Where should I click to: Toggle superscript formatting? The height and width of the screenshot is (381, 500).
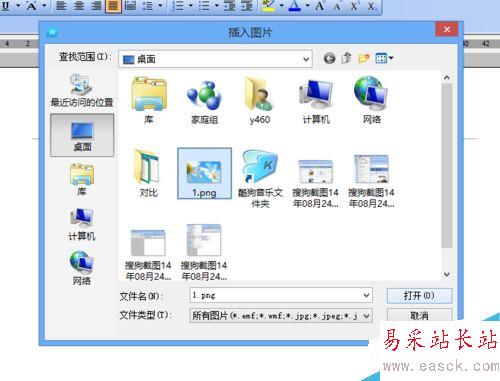point(354,6)
